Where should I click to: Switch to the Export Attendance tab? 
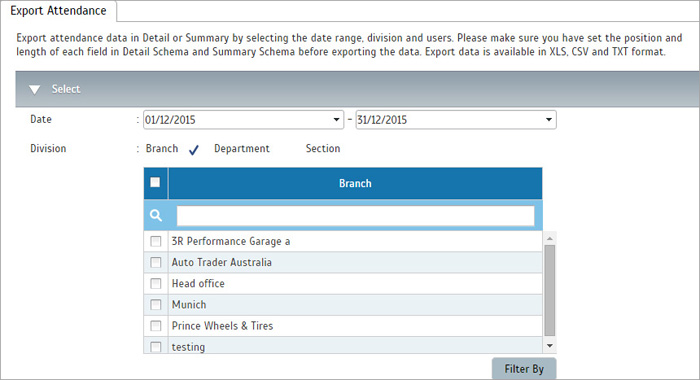[58, 11]
